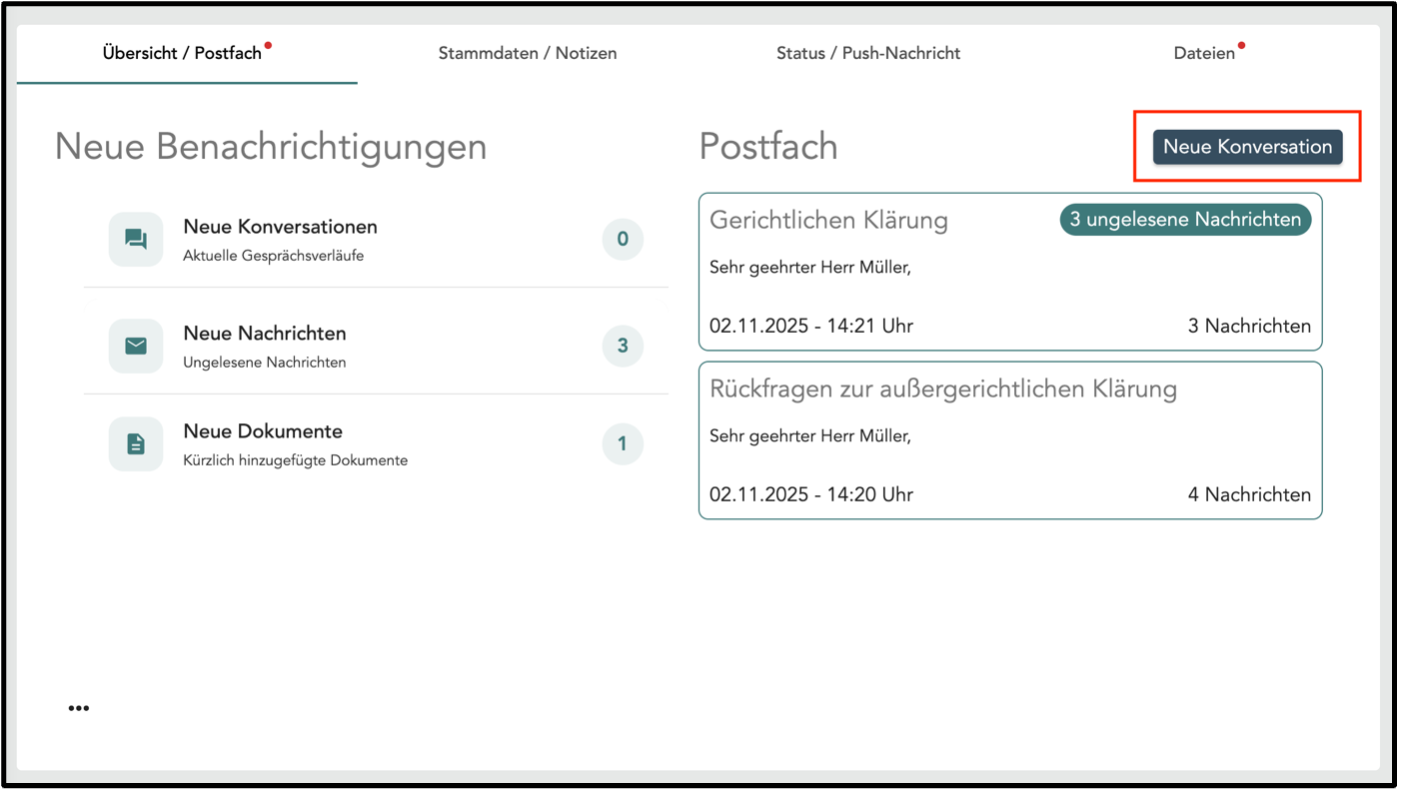Open the Status / Push-Nachricht tab
Image resolution: width=1402 pixels, height=791 pixels.
(868, 54)
